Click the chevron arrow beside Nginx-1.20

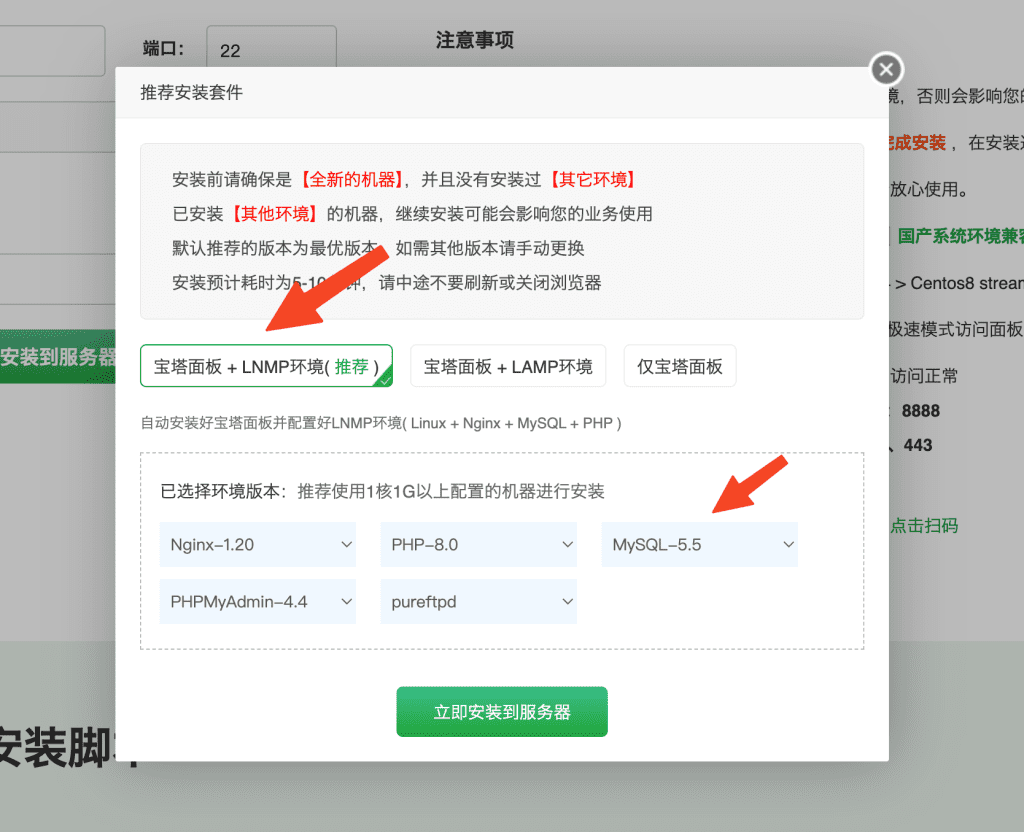[x=347, y=545]
